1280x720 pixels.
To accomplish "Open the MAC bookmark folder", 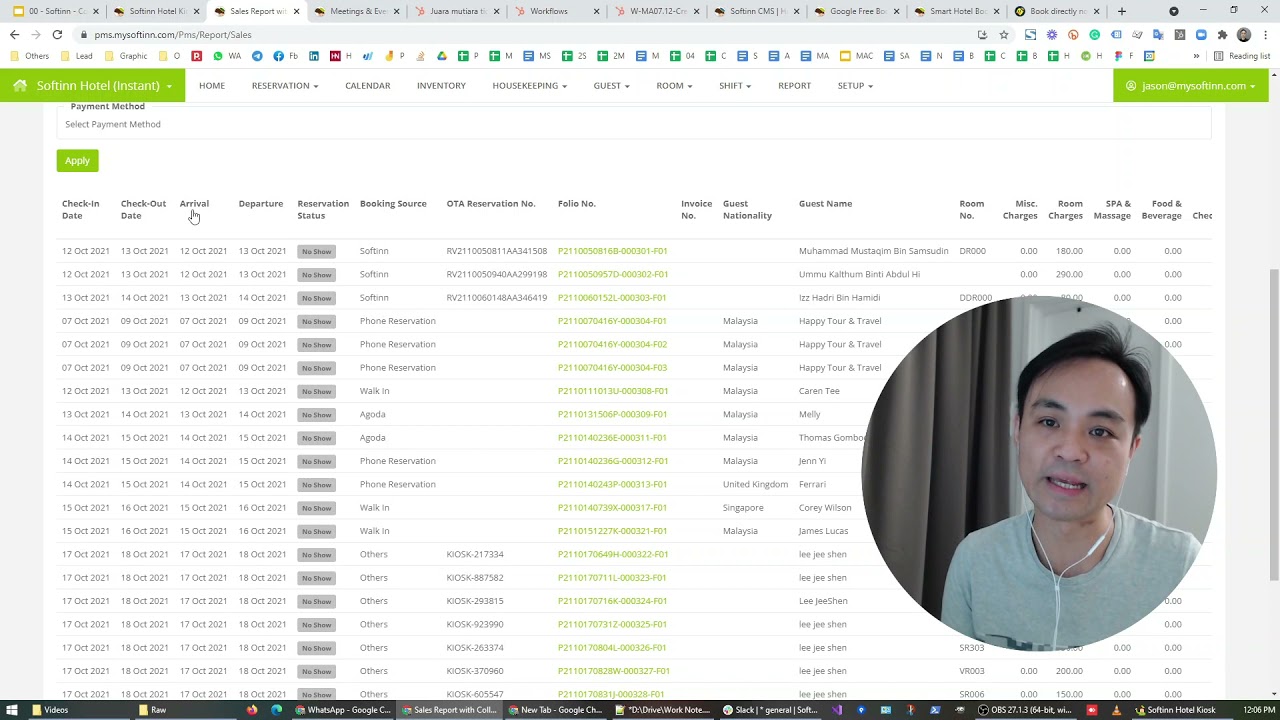I will 857,56.
